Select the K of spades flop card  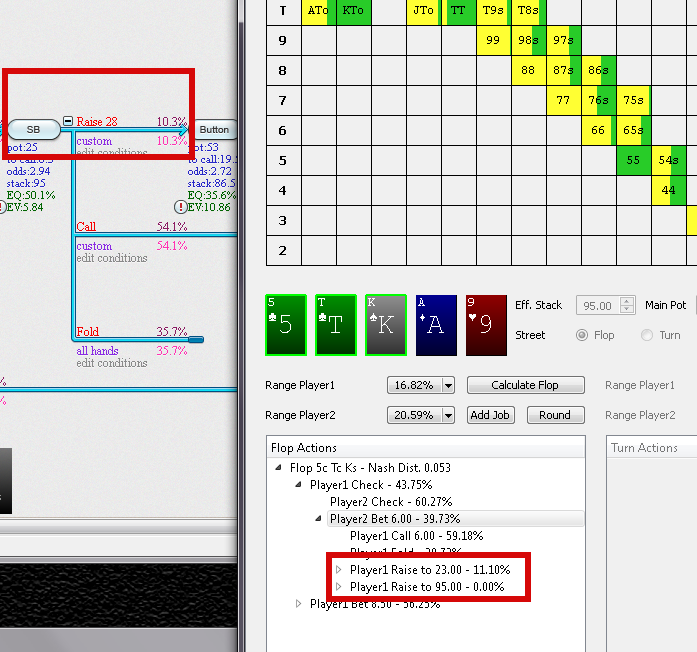[386, 325]
